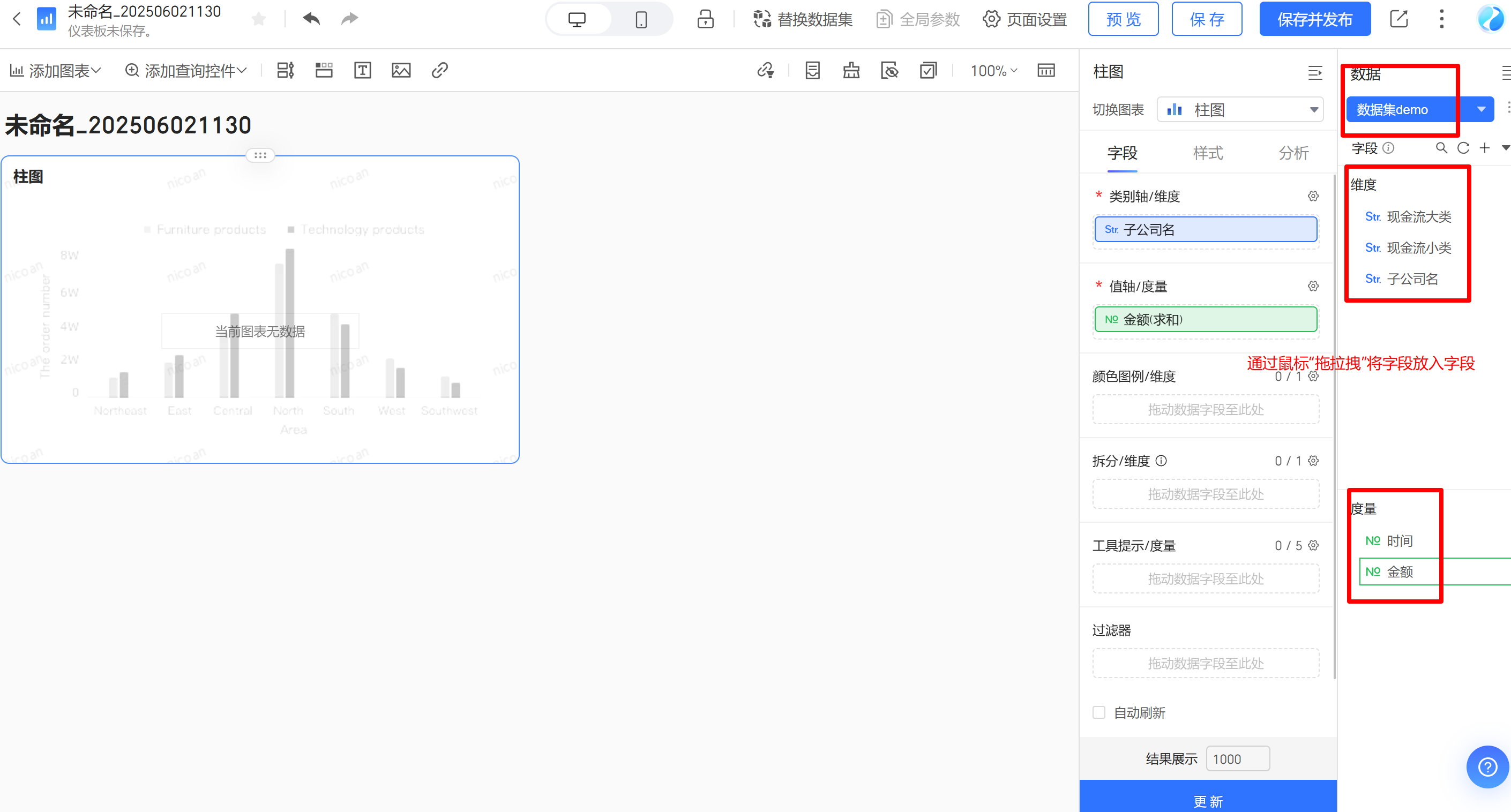Switch to the 样式 tab

click(1208, 153)
